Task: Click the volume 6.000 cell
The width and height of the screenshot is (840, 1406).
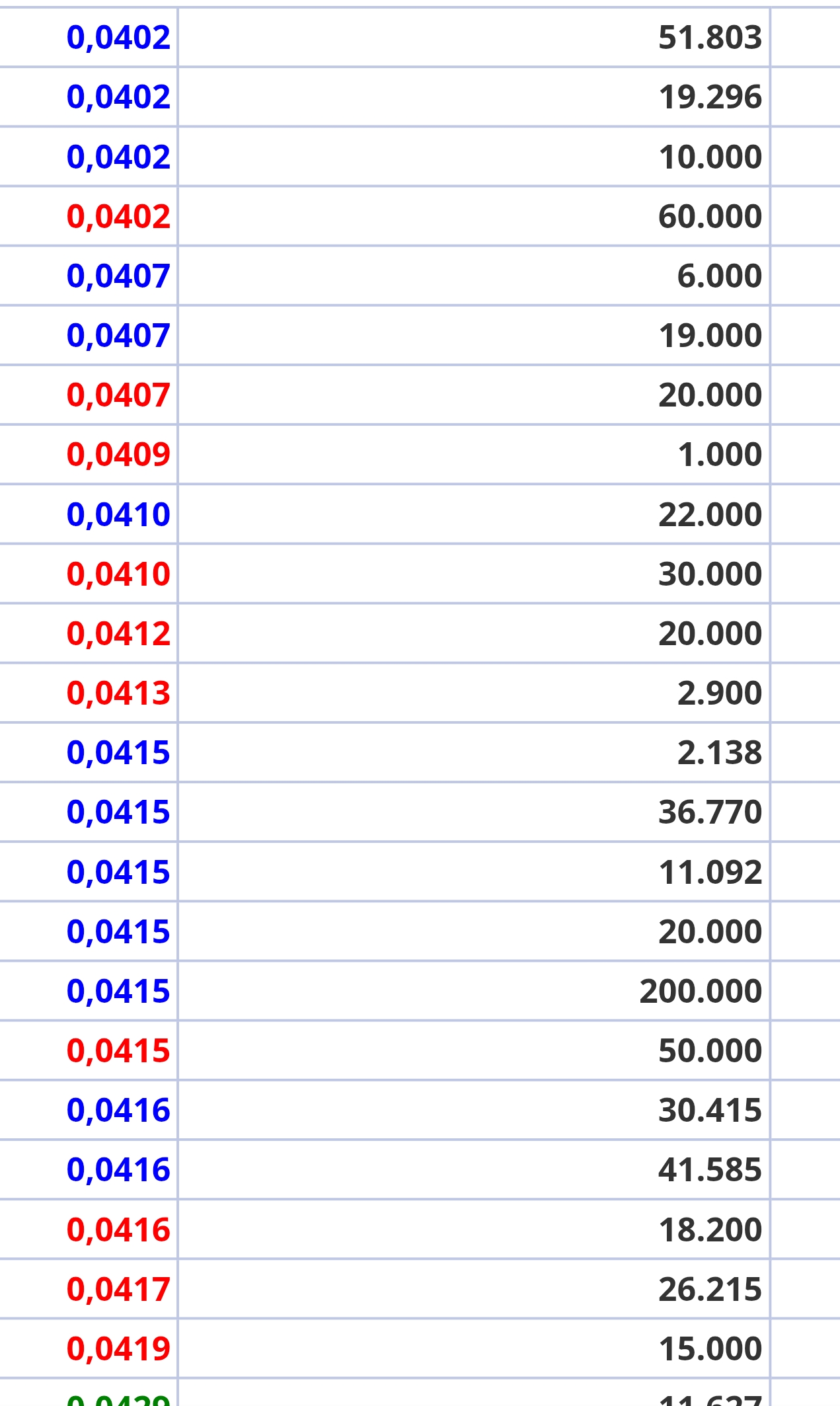Action: click(x=720, y=276)
